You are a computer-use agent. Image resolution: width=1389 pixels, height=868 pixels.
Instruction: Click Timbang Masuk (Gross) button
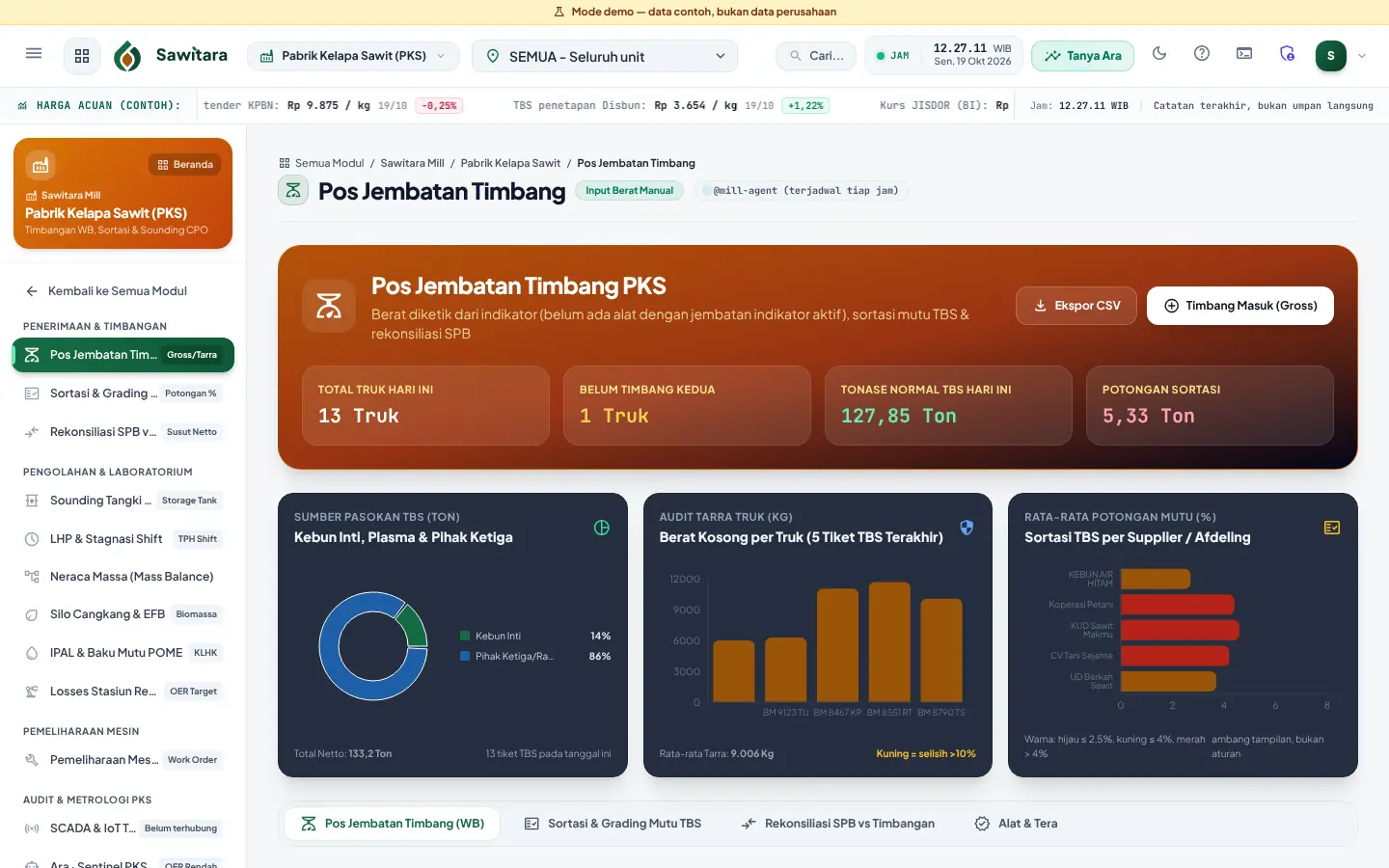(x=1240, y=306)
